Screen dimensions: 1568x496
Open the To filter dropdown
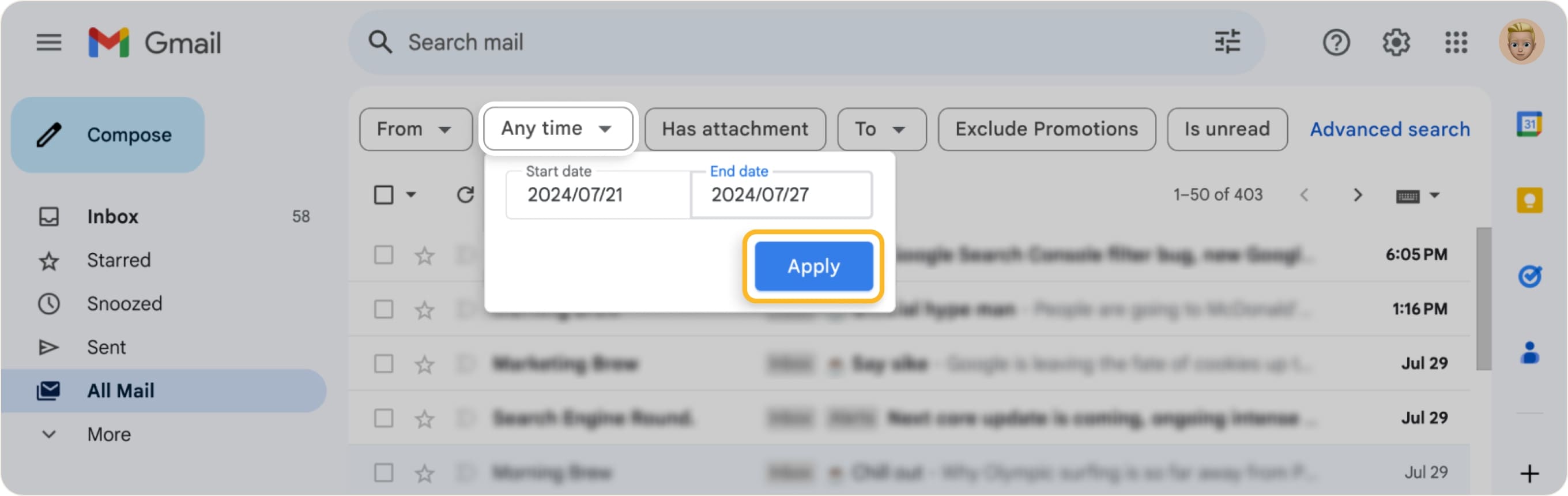pyautogui.click(x=881, y=129)
